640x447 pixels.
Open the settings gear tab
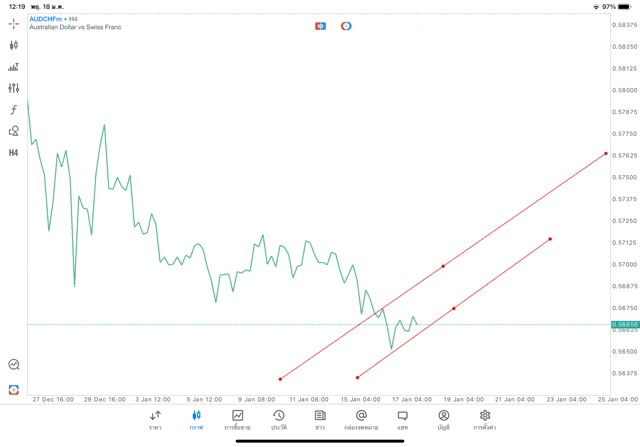pos(485,420)
